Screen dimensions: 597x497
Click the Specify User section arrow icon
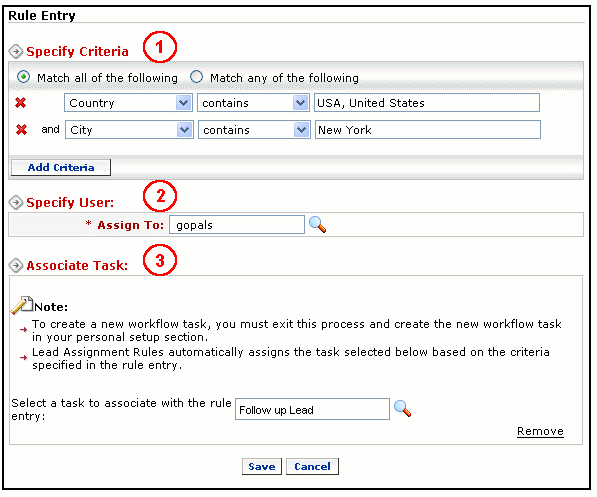[x=16, y=202]
